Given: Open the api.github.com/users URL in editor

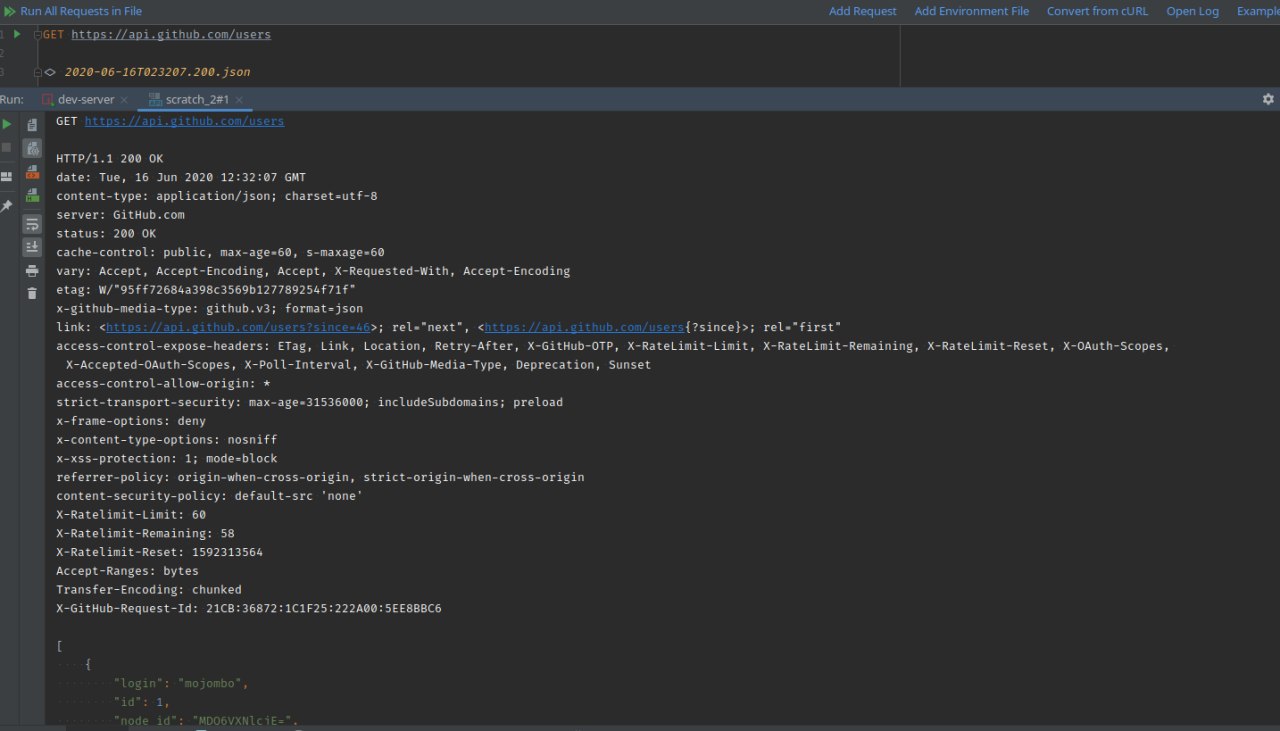Looking at the screenshot, I should (171, 34).
